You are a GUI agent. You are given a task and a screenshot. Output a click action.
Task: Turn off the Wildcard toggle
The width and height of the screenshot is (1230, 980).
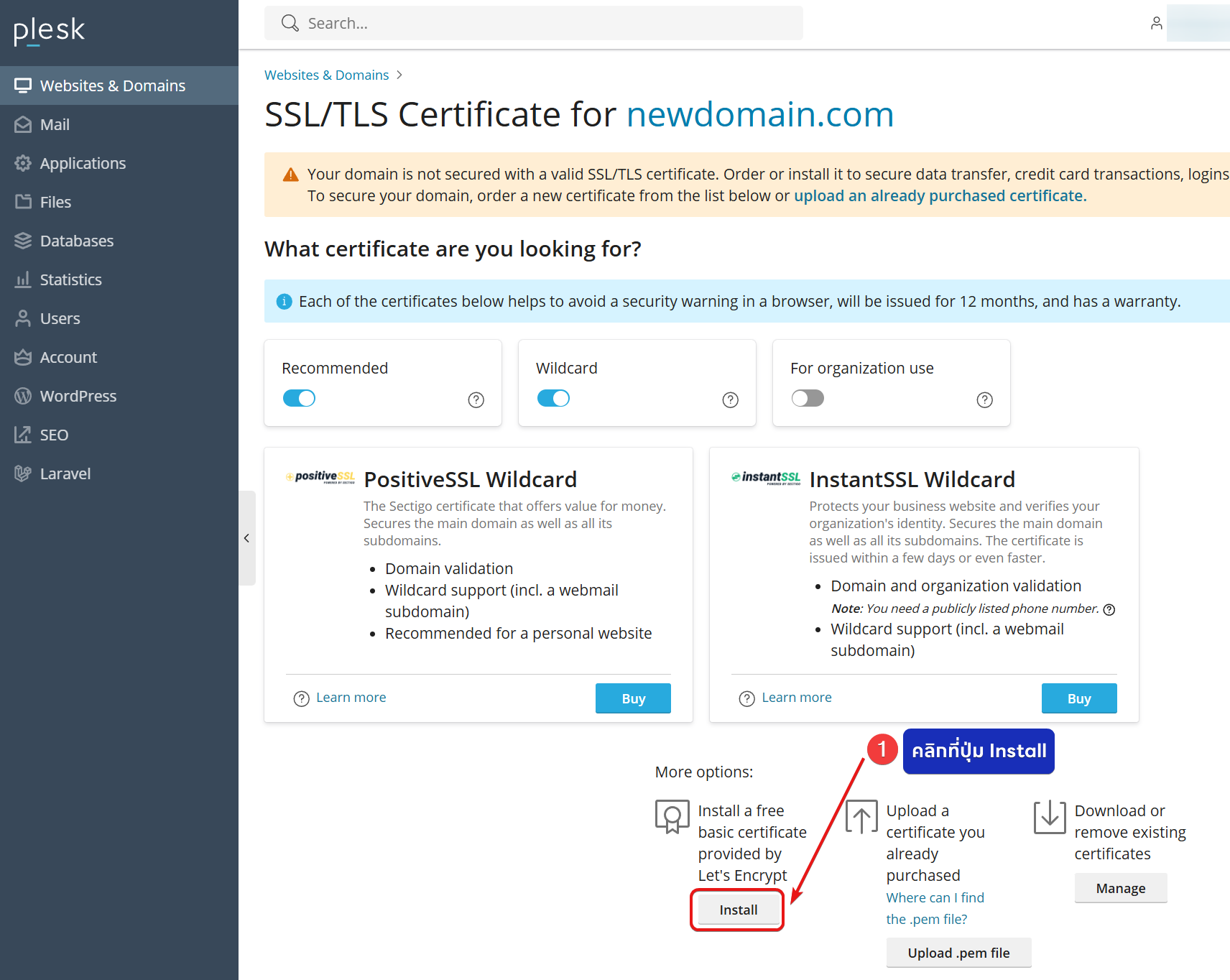[x=553, y=398]
